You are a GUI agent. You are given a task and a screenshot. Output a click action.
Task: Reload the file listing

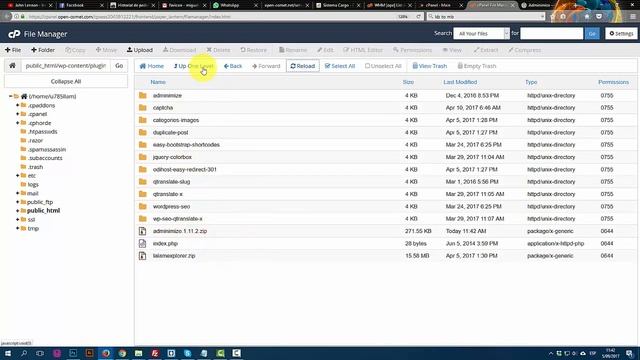point(302,66)
